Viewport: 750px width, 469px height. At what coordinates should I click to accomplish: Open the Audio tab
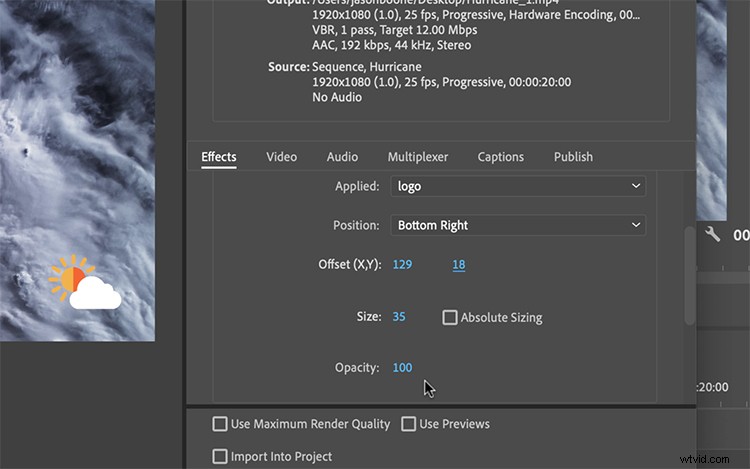(x=342, y=157)
